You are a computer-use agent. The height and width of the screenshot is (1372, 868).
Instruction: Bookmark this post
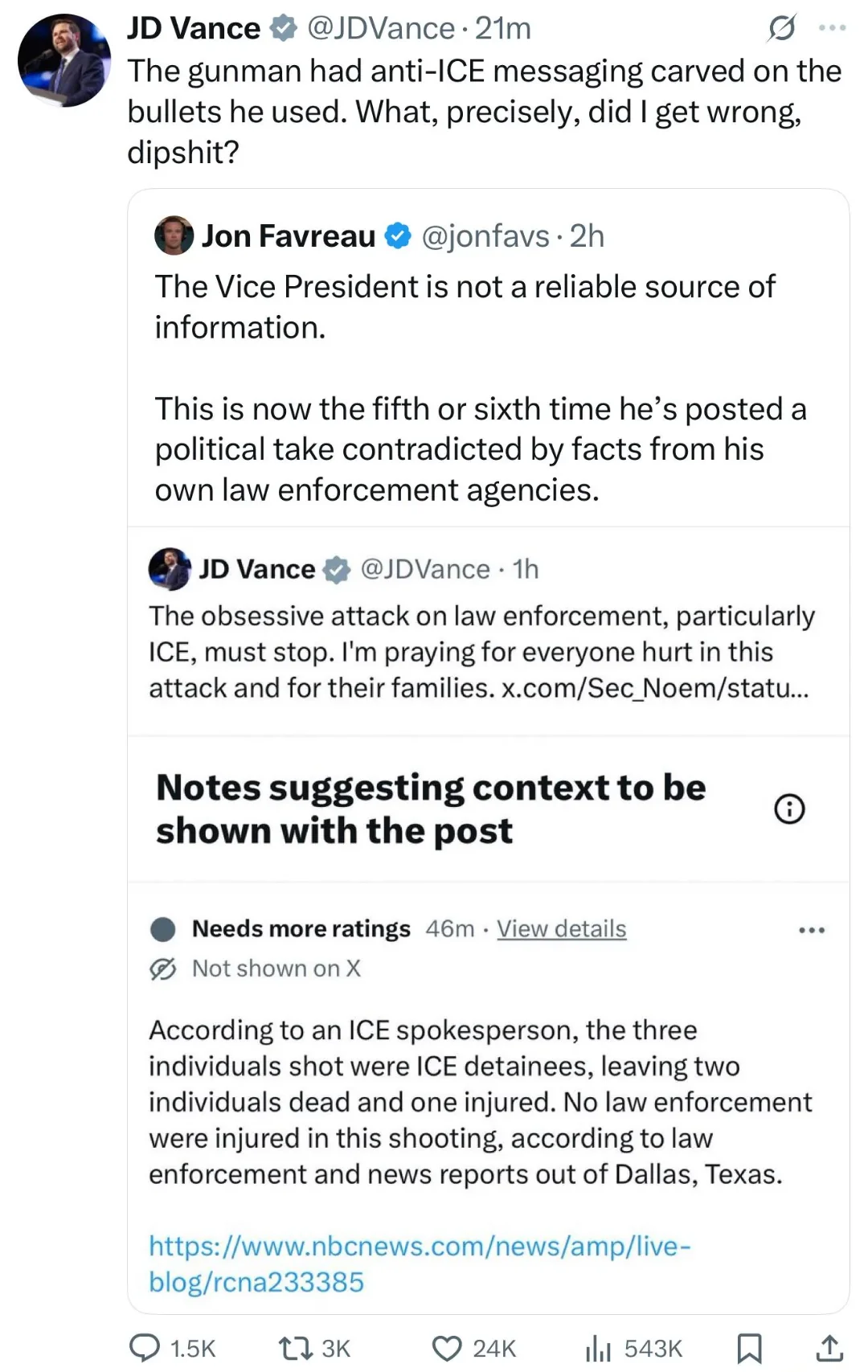pos(749,1347)
